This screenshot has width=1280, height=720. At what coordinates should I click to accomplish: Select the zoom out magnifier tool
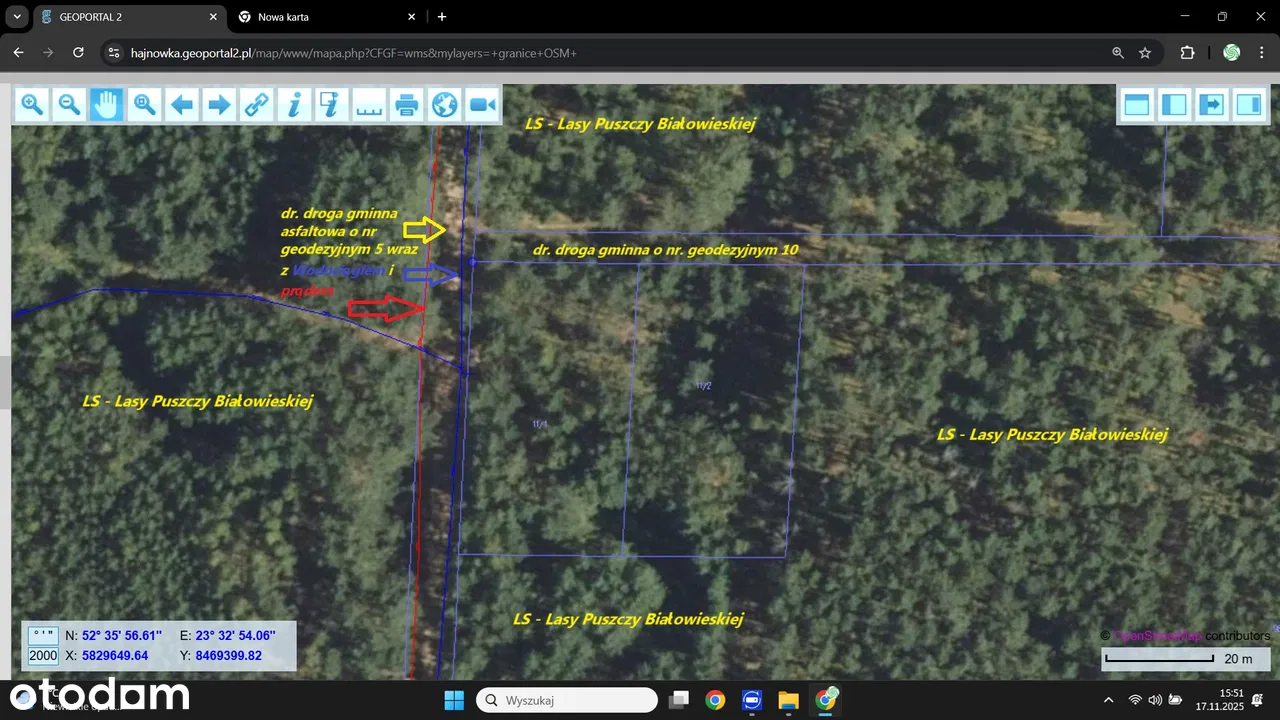(69, 104)
